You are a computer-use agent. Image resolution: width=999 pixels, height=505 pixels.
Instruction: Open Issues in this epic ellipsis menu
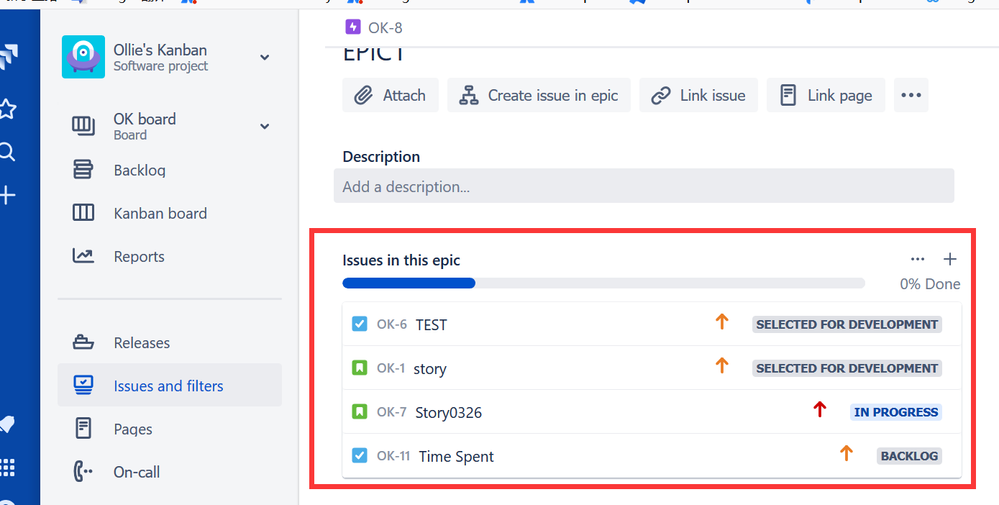pos(917,259)
